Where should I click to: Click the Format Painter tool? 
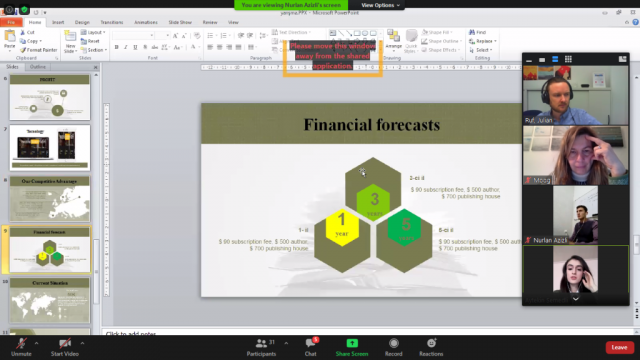(38, 50)
